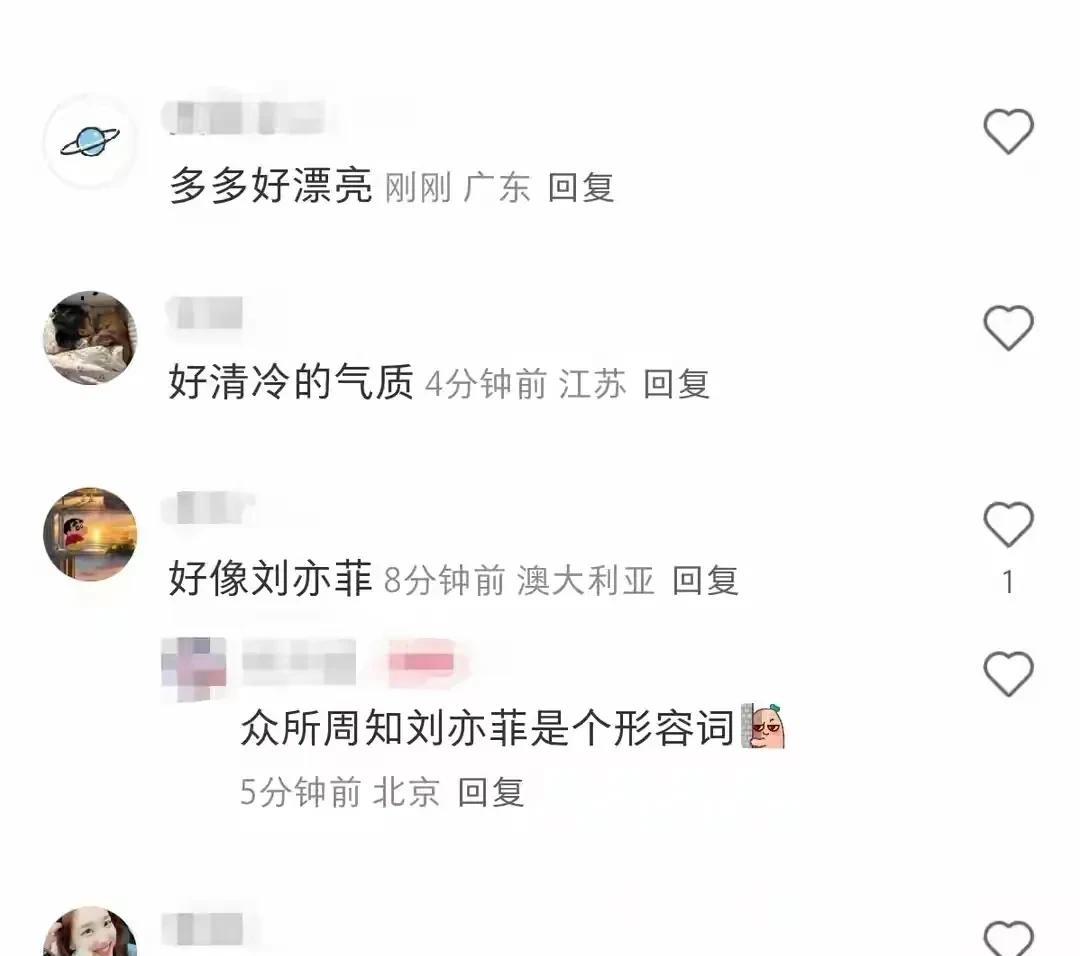Screen dimensions: 1080x956
Task: Reply to the 好像刘亦菲 comment
Action: (705, 581)
